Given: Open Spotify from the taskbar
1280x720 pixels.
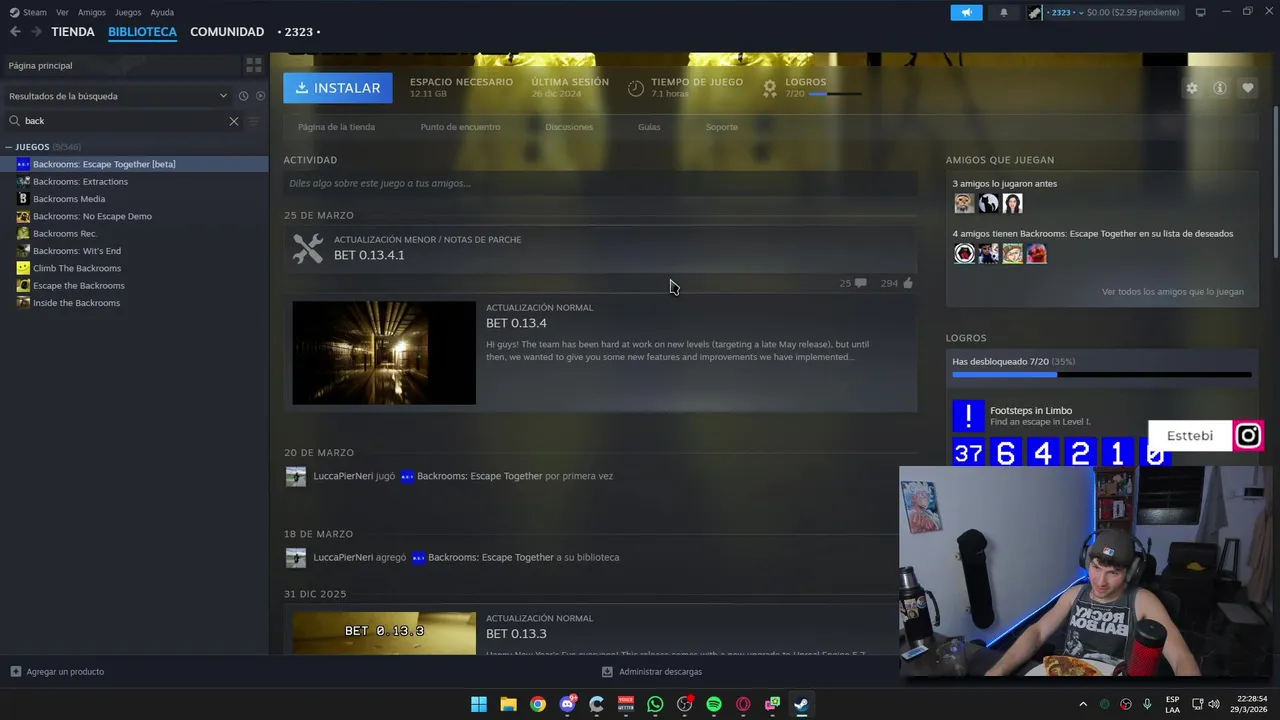Looking at the screenshot, I should [714, 704].
